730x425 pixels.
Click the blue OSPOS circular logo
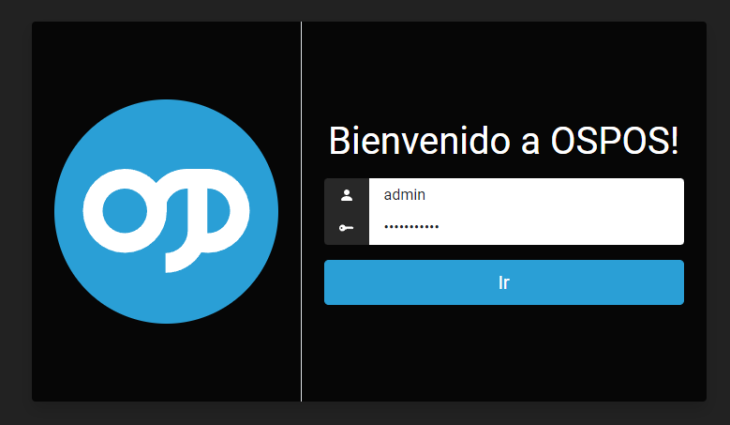pyautogui.click(x=166, y=211)
